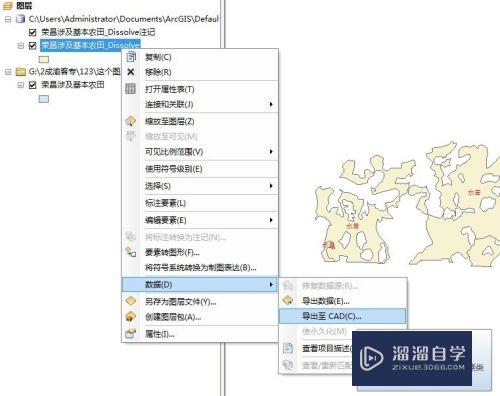
Task: Select 缩放至图层(Z) Zoom To Layer
Action: 200,121
